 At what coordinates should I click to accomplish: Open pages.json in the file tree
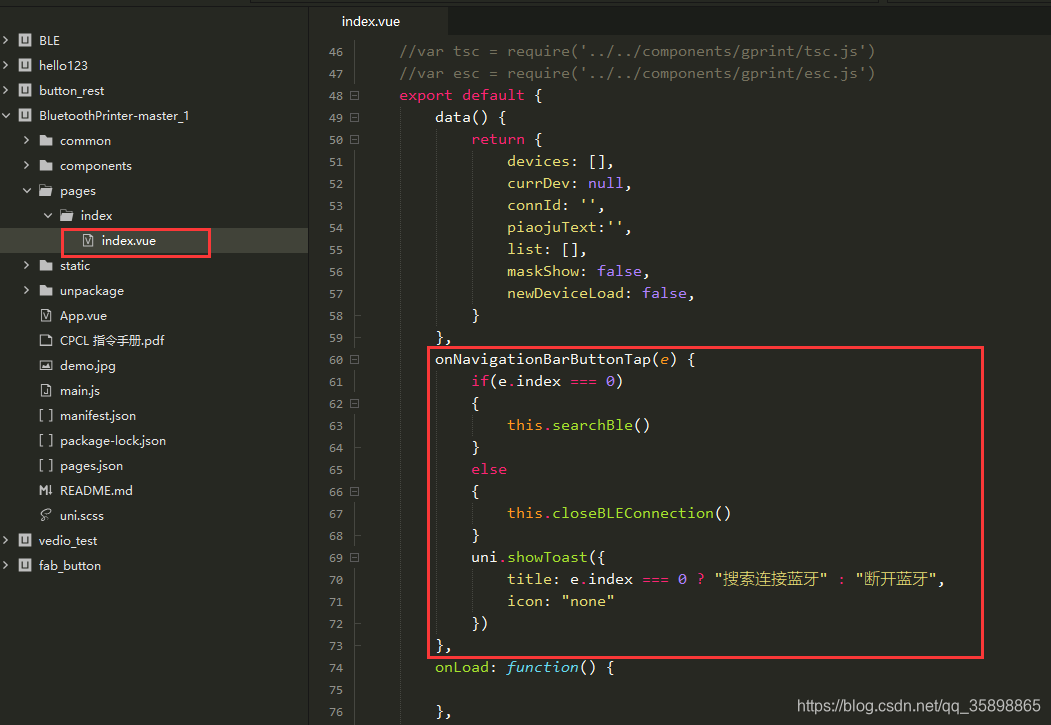click(x=91, y=466)
